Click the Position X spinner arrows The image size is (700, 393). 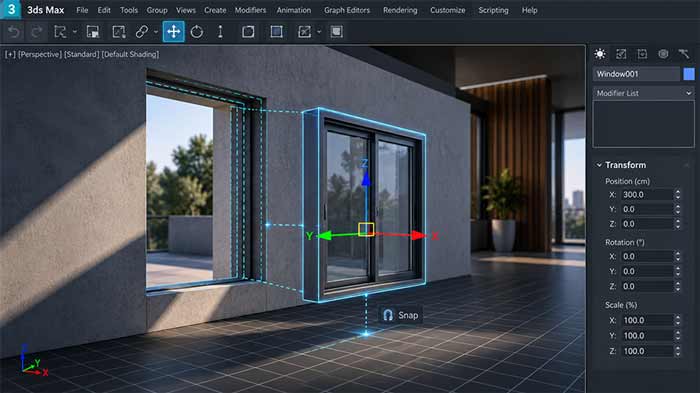tap(678, 194)
